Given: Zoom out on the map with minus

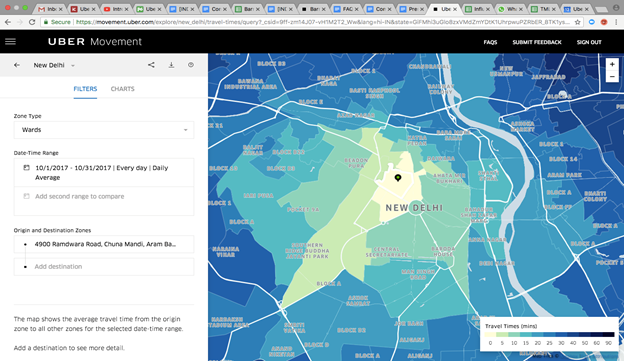Looking at the screenshot, I should pos(612,76).
